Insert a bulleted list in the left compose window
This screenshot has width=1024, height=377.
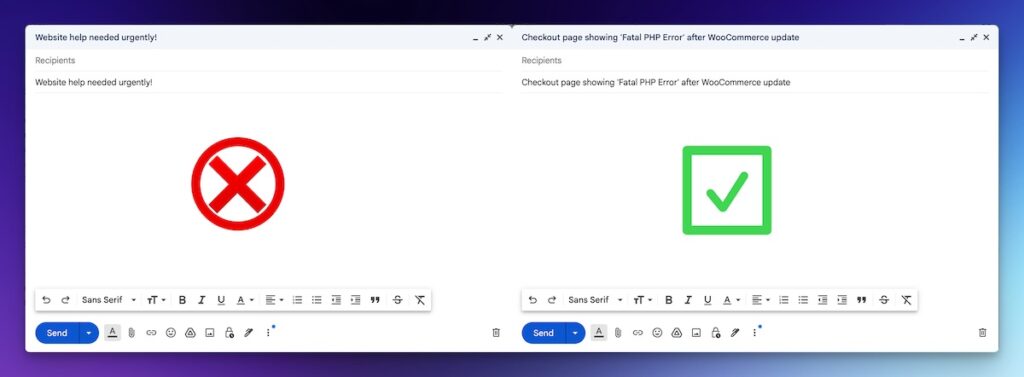click(x=317, y=300)
